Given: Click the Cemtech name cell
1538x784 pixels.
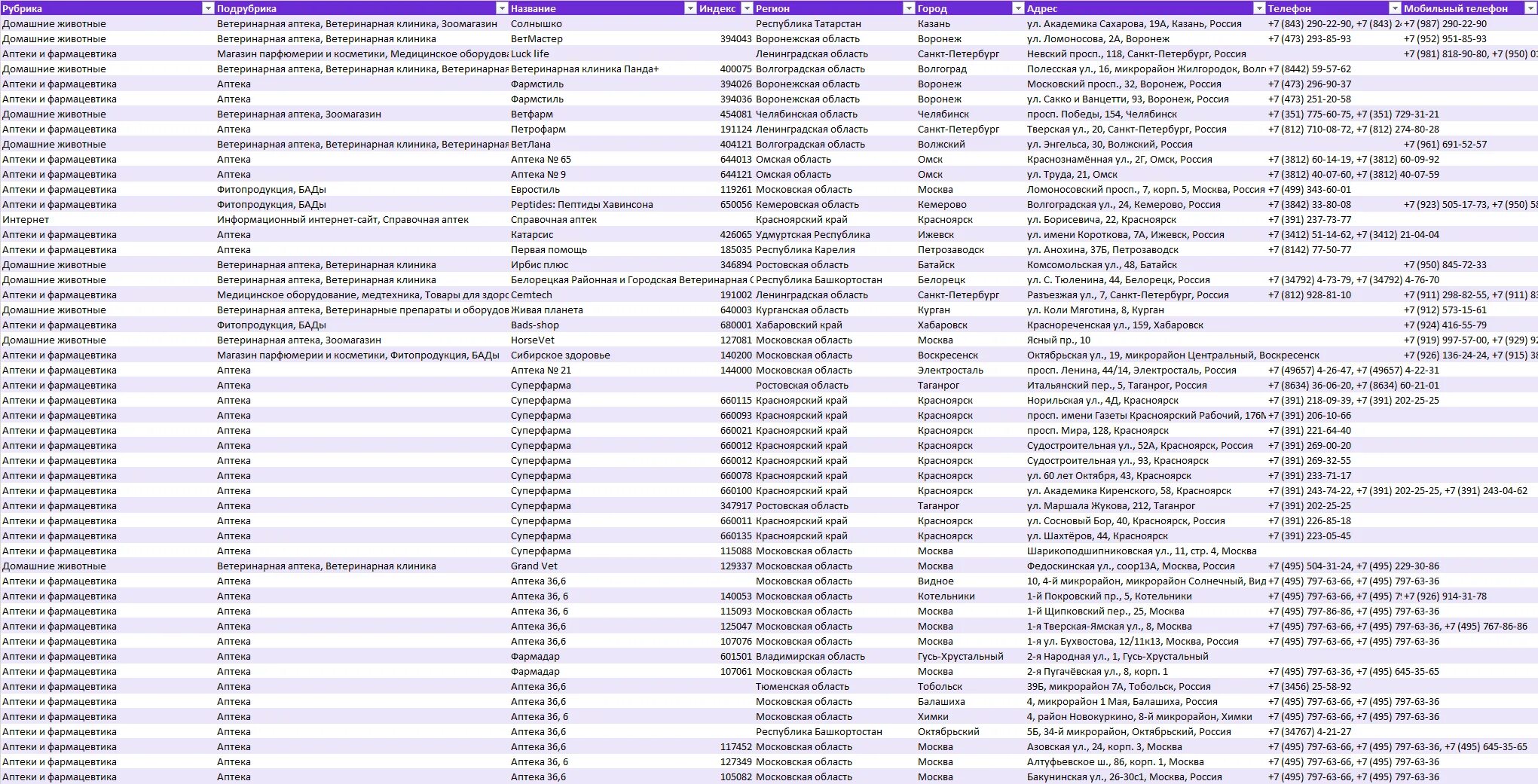Looking at the screenshot, I should (x=603, y=294).
